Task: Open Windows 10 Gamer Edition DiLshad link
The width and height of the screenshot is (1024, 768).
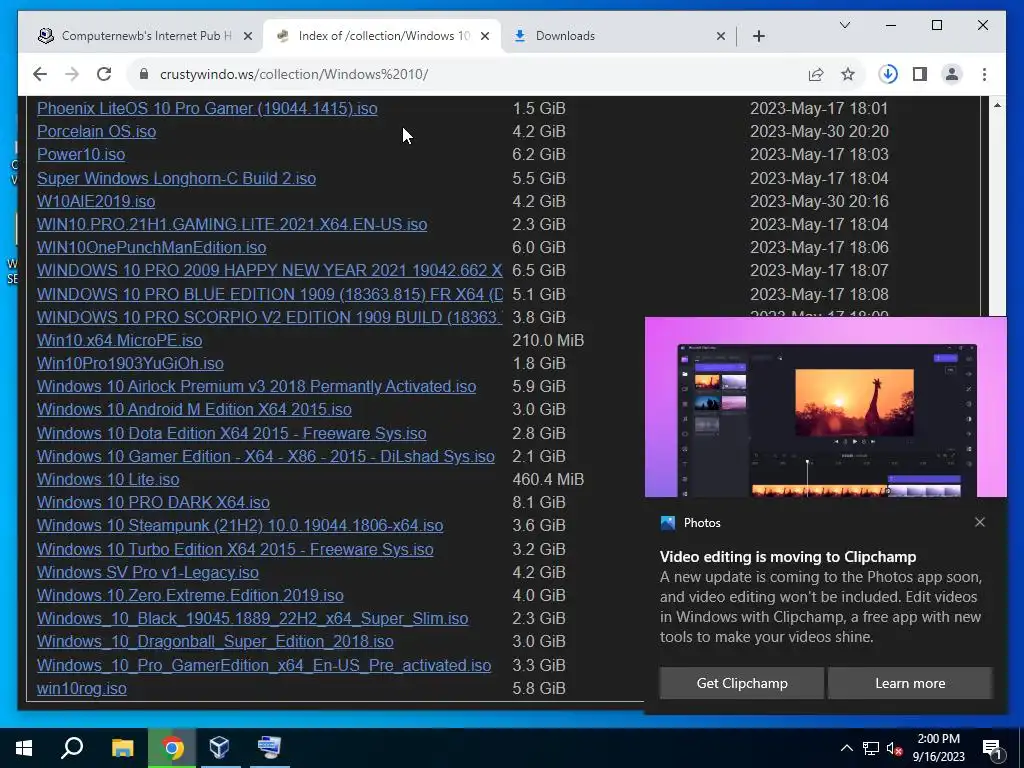Action: [x=266, y=456]
